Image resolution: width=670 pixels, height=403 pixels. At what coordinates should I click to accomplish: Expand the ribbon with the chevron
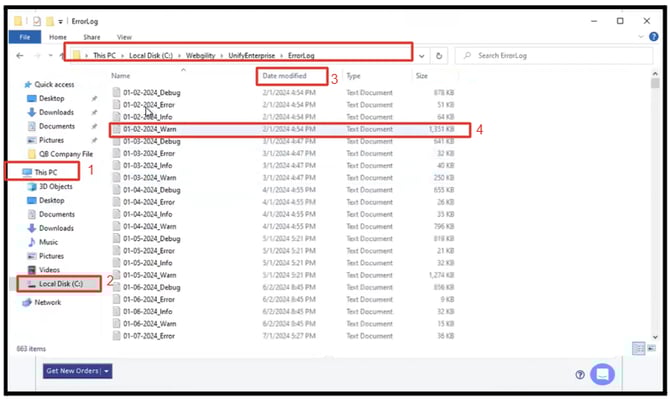pos(642,37)
